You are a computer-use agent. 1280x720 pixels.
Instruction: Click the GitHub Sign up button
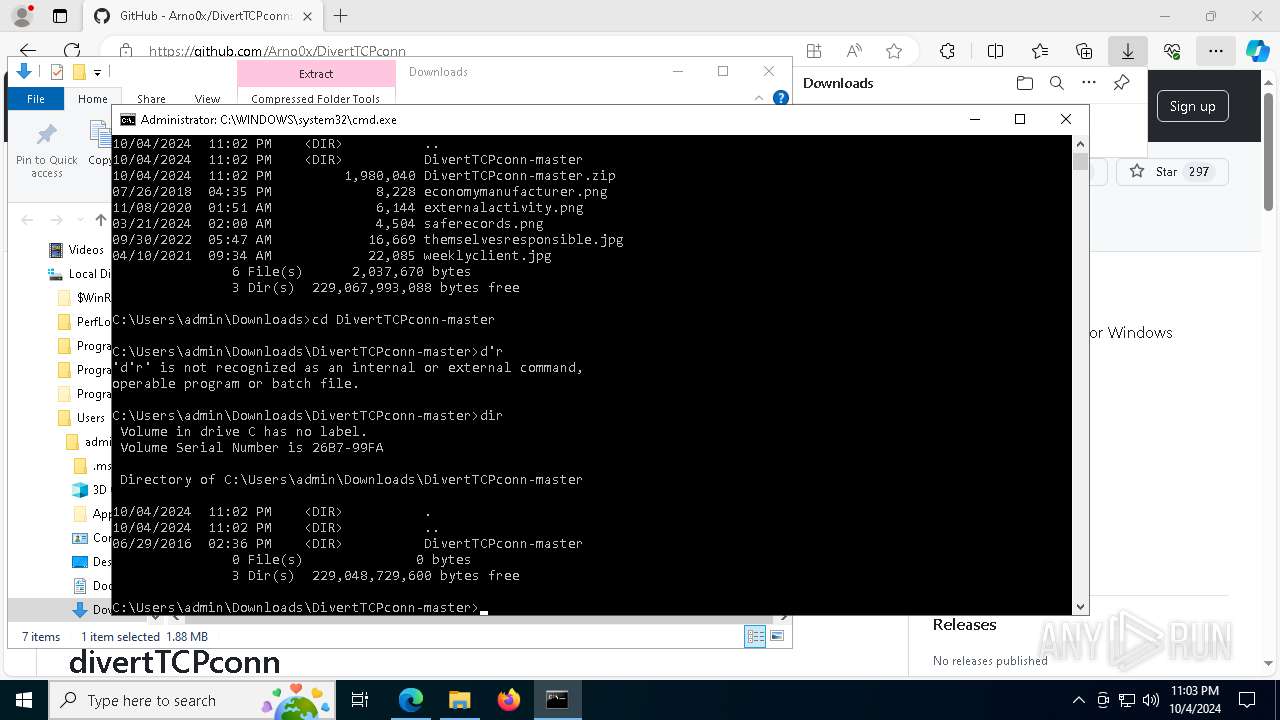1192,106
